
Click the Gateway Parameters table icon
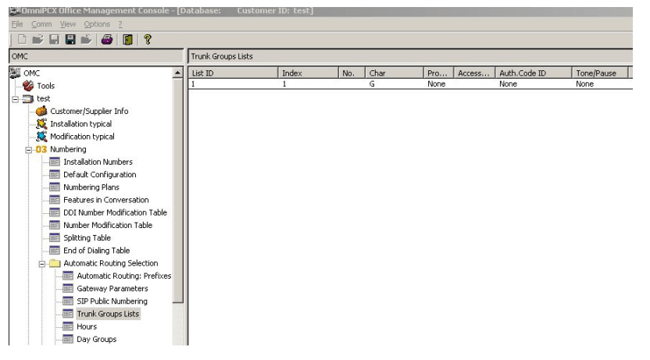(x=68, y=288)
